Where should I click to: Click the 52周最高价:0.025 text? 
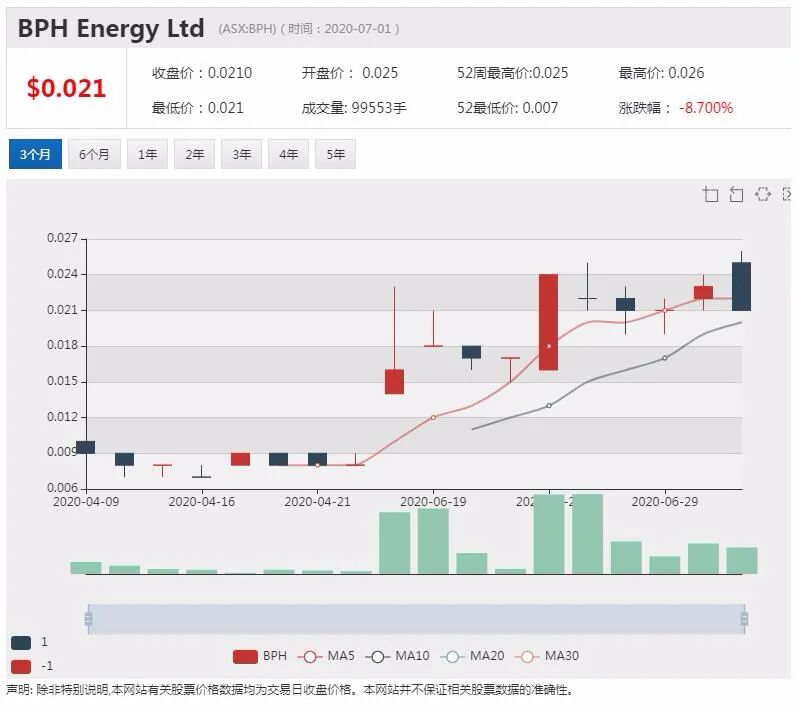[512, 73]
